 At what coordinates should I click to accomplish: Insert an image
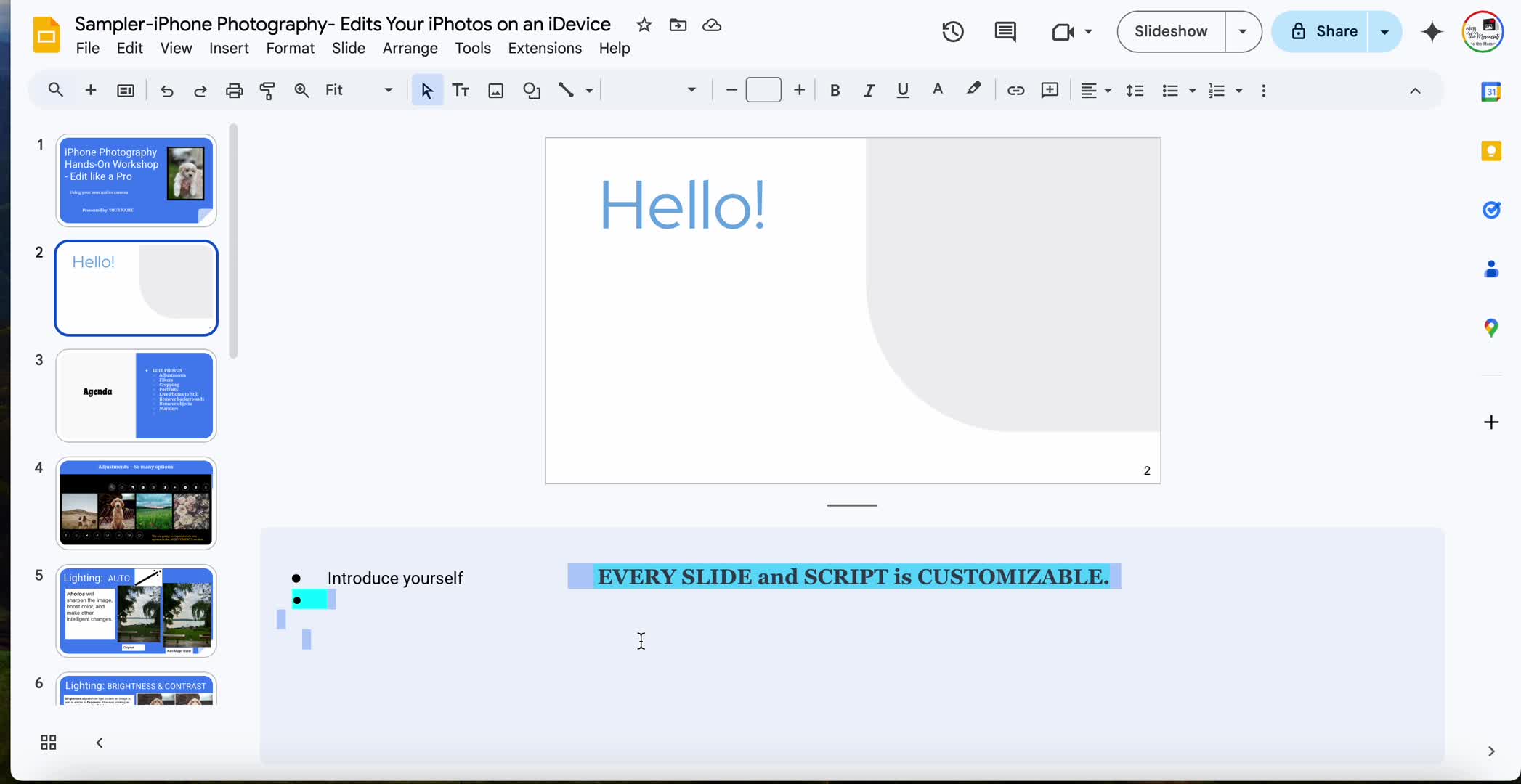tap(495, 90)
